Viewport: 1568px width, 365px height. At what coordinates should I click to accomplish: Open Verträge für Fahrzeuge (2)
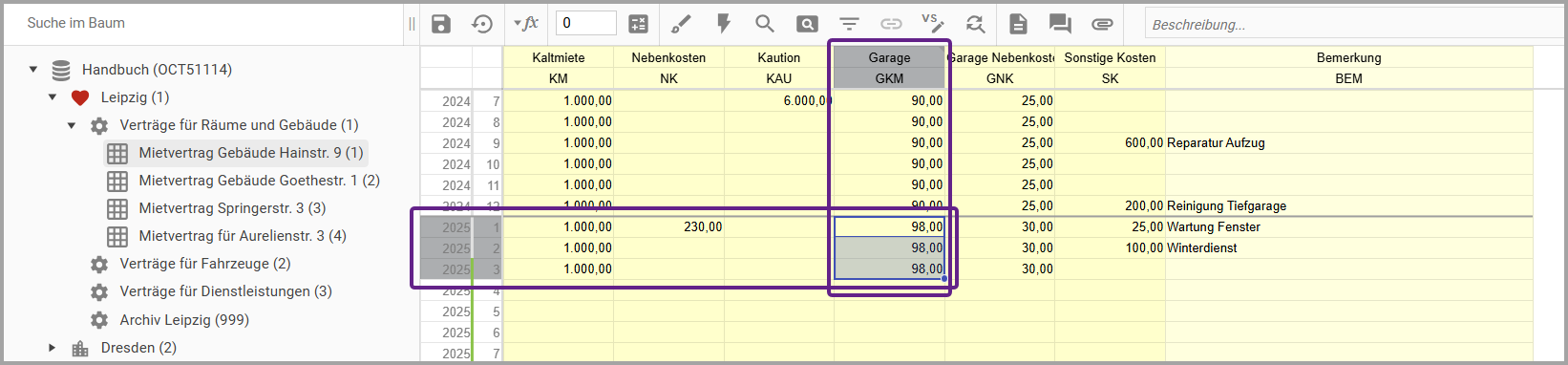(205, 264)
